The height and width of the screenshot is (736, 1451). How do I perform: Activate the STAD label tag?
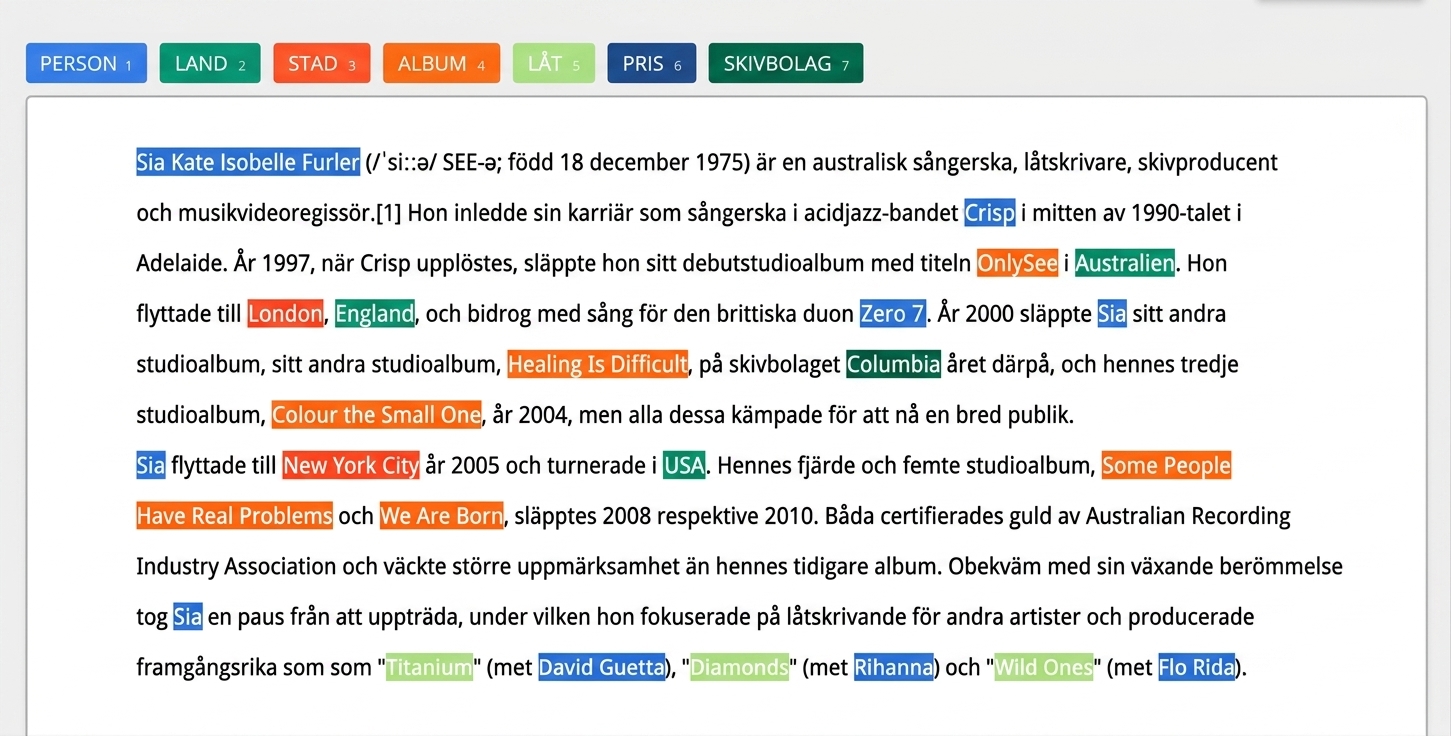point(322,63)
